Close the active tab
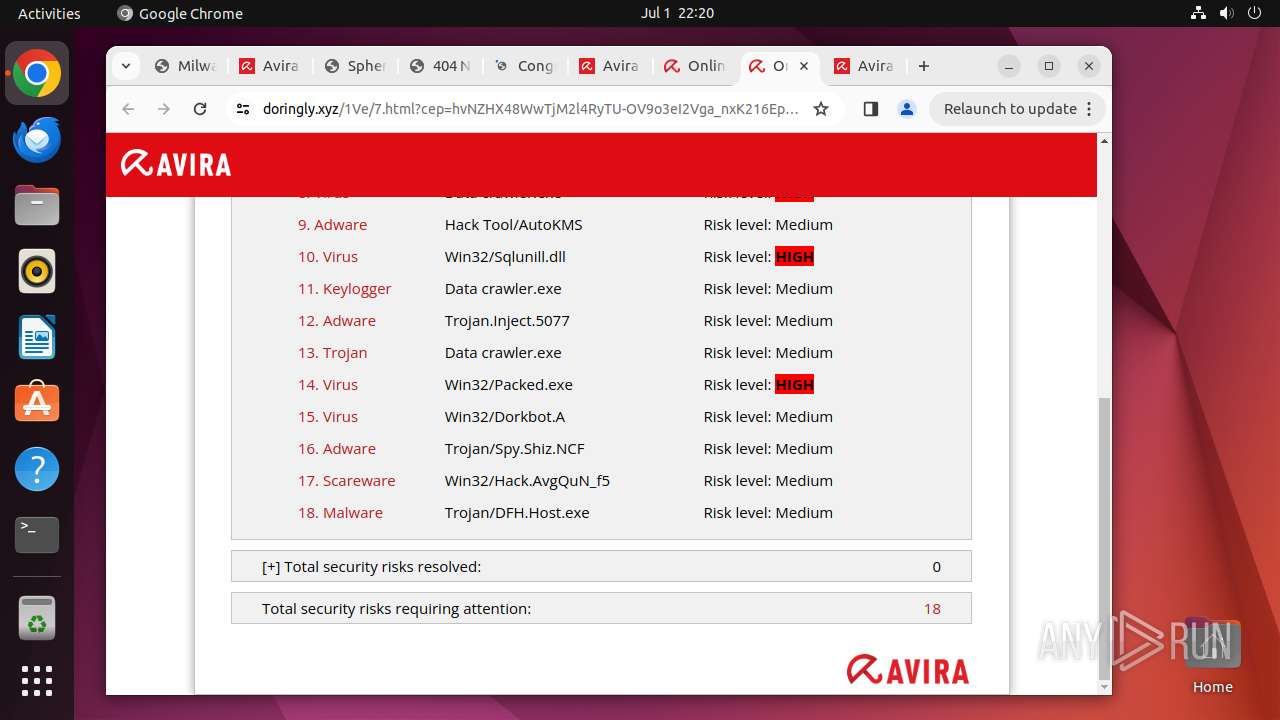Viewport: 1280px width, 720px height. (x=804, y=66)
